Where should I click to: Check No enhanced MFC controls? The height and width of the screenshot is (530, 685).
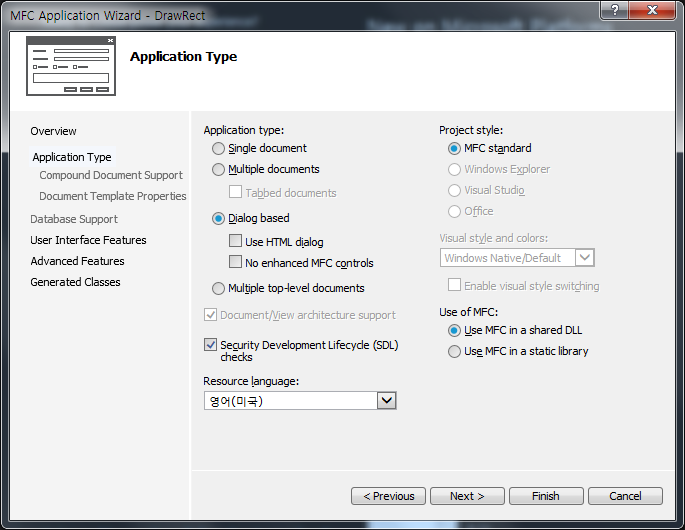(235, 262)
